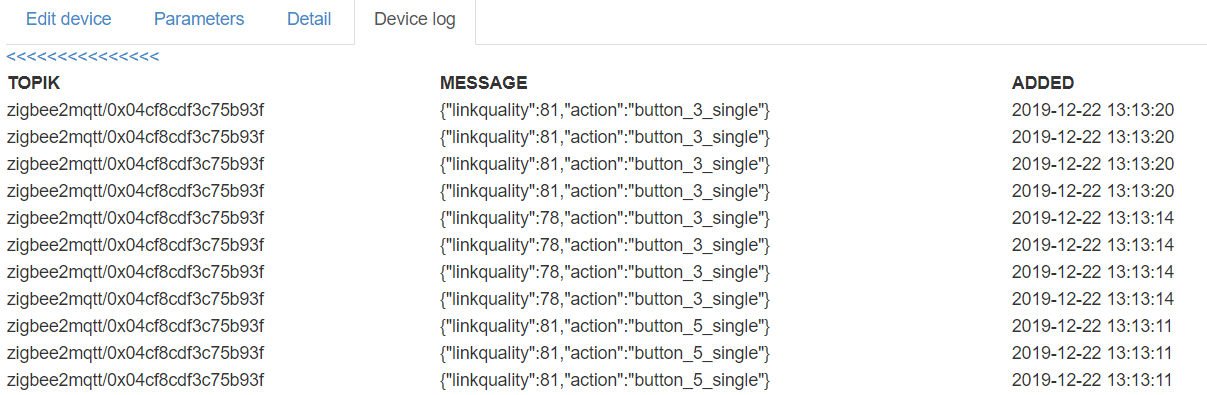Image resolution: width=1207 pixels, height=395 pixels.
Task: Click the TOPIK column header
Action: pyautogui.click(x=34, y=83)
